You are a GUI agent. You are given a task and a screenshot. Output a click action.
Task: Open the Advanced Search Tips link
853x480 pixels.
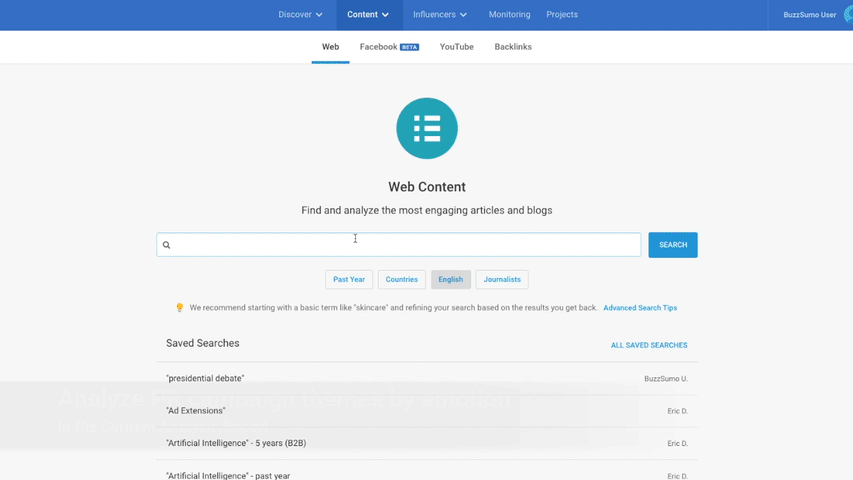pyautogui.click(x=640, y=308)
